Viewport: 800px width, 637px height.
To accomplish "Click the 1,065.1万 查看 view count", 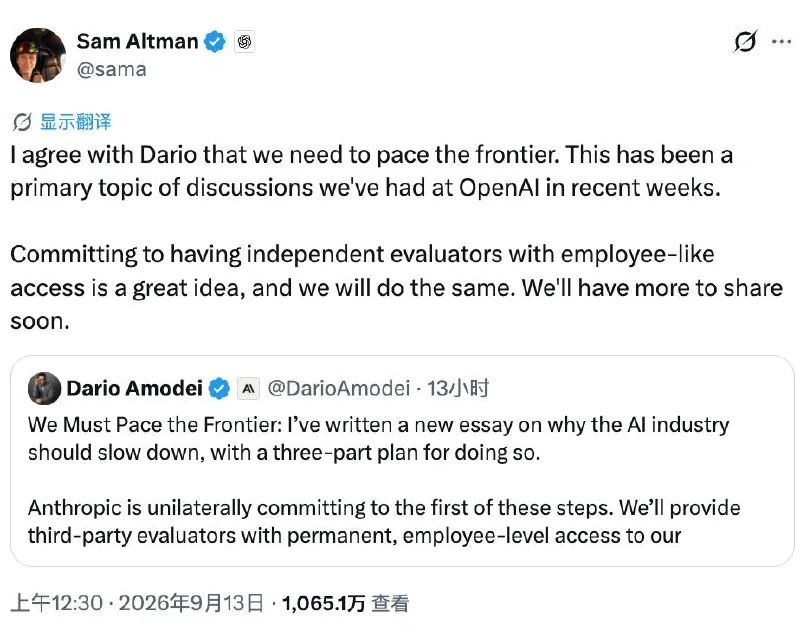I will coord(345,603).
